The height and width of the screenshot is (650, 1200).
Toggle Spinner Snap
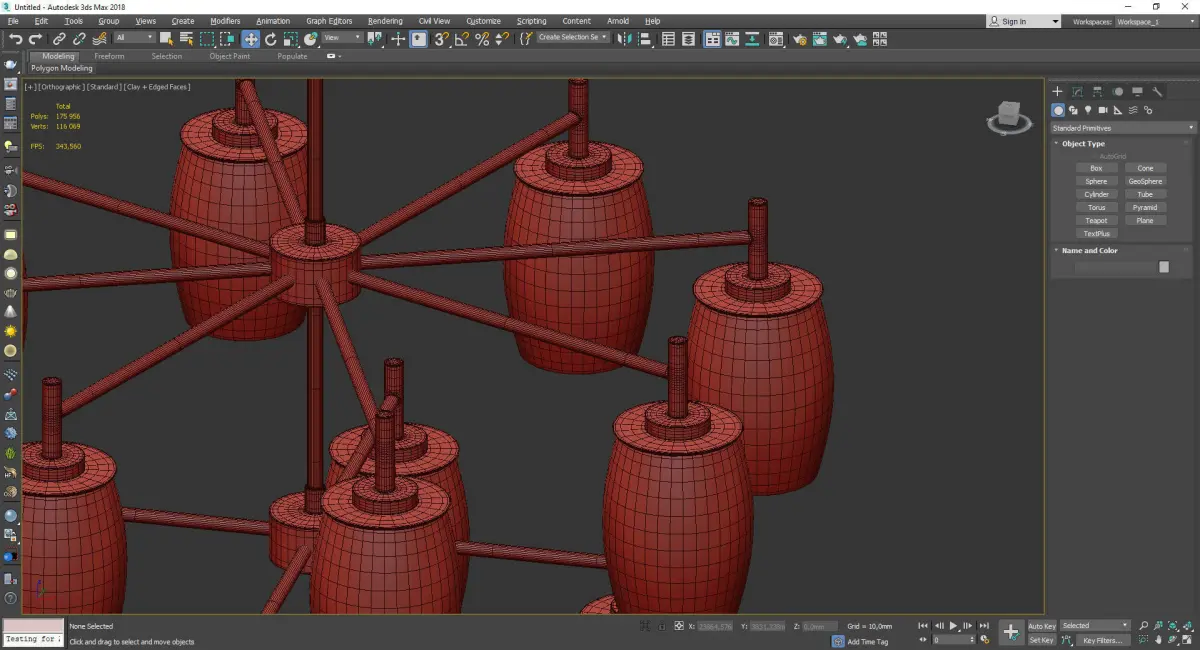501,39
